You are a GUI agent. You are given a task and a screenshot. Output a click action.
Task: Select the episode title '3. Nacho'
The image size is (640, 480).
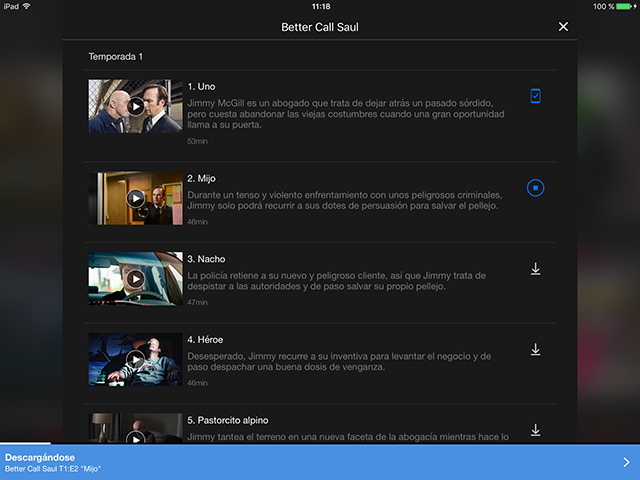coord(206,259)
